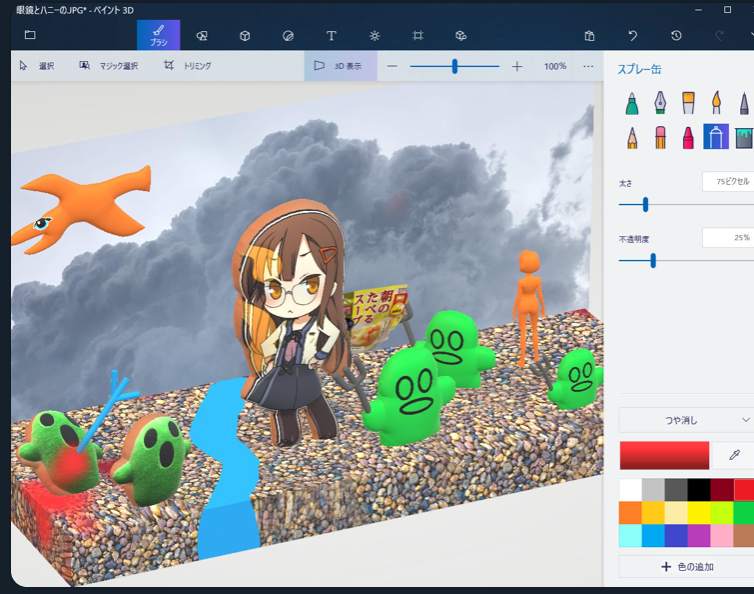Open the 3D shapes cube tab
Image resolution: width=754 pixels, height=594 pixels.
(245, 36)
